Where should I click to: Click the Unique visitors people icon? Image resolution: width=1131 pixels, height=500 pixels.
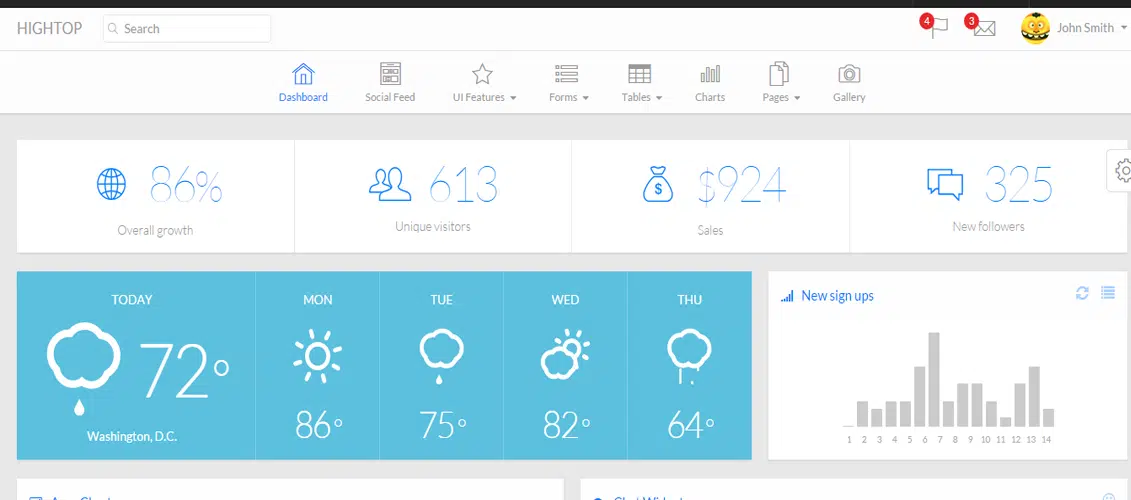tap(390, 183)
